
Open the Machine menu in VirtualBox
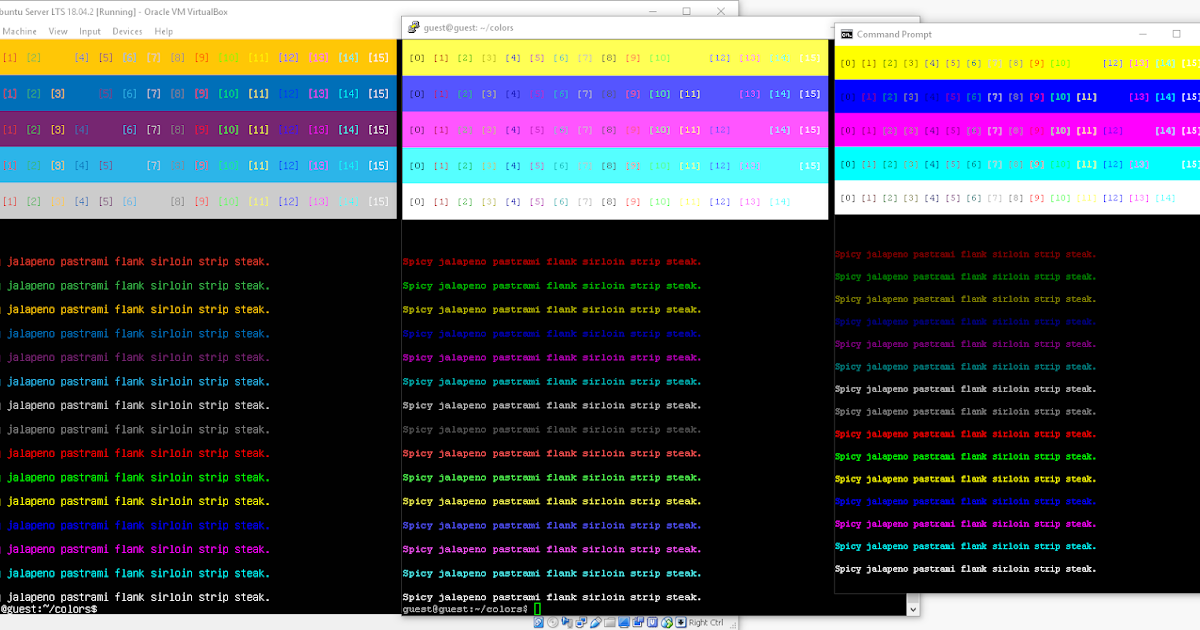19,31
